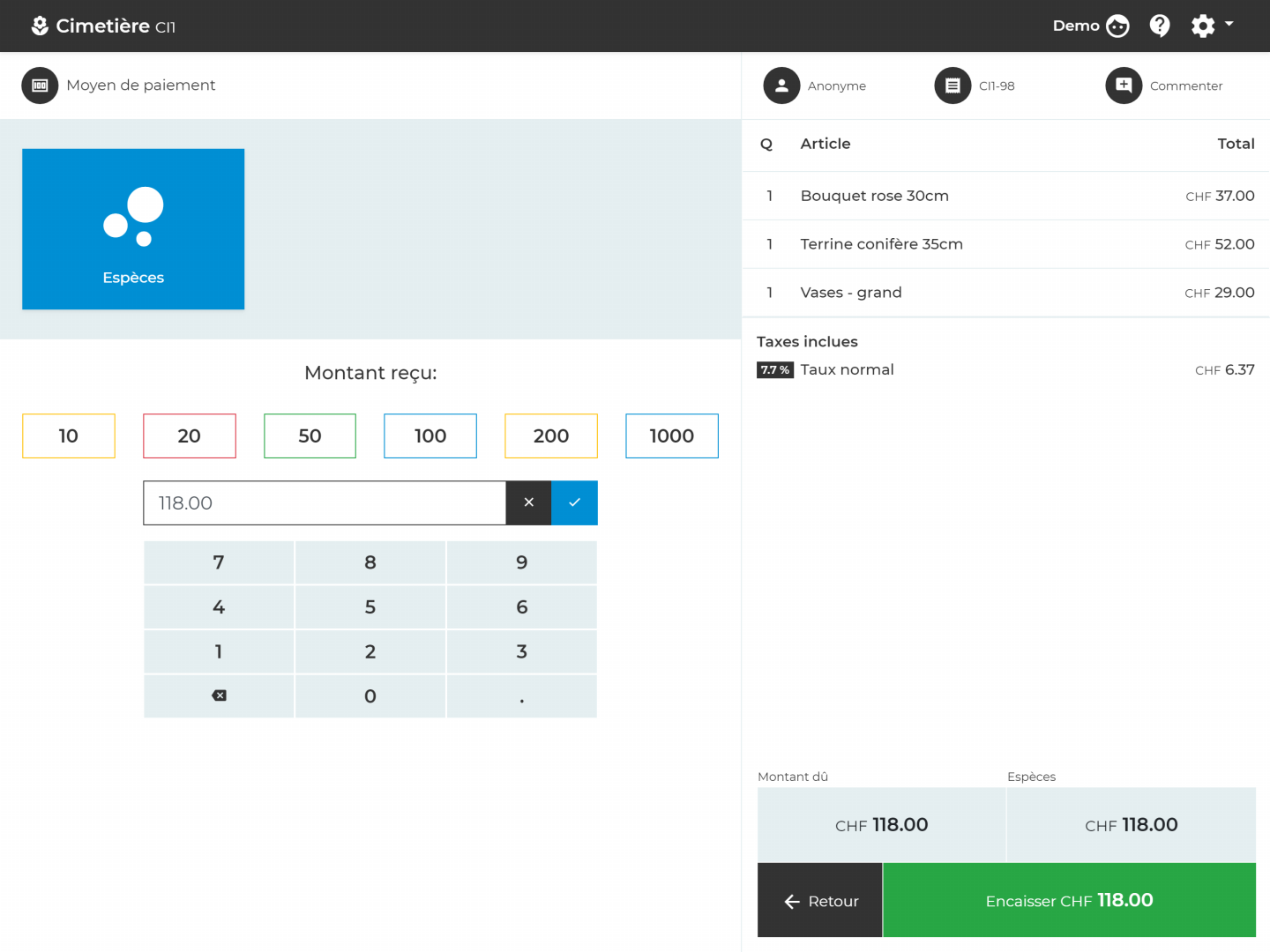Open the help question mark icon
This screenshot has height=952, width=1270.
pyautogui.click(x=1160, y=26)
